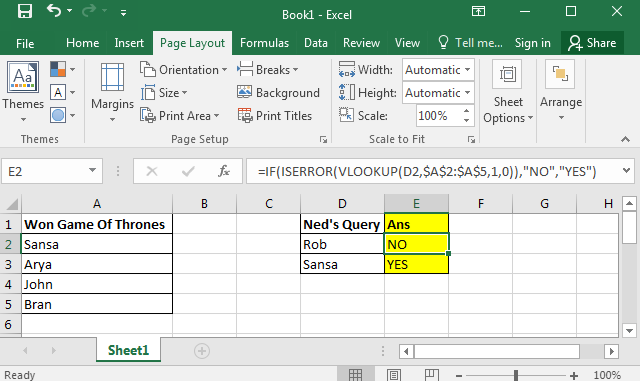
Task: Open the Undo history dropdown arrow
Action: point(69,11)
